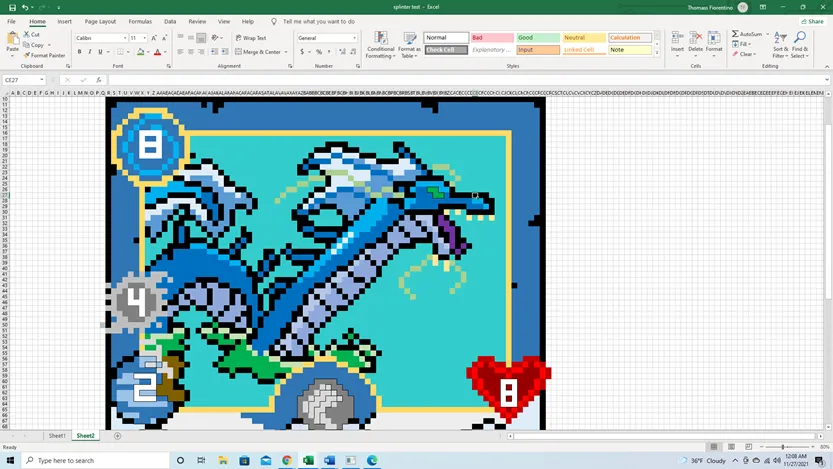
Task: Switch to the Formulas tab
Action: coord(140,22)
